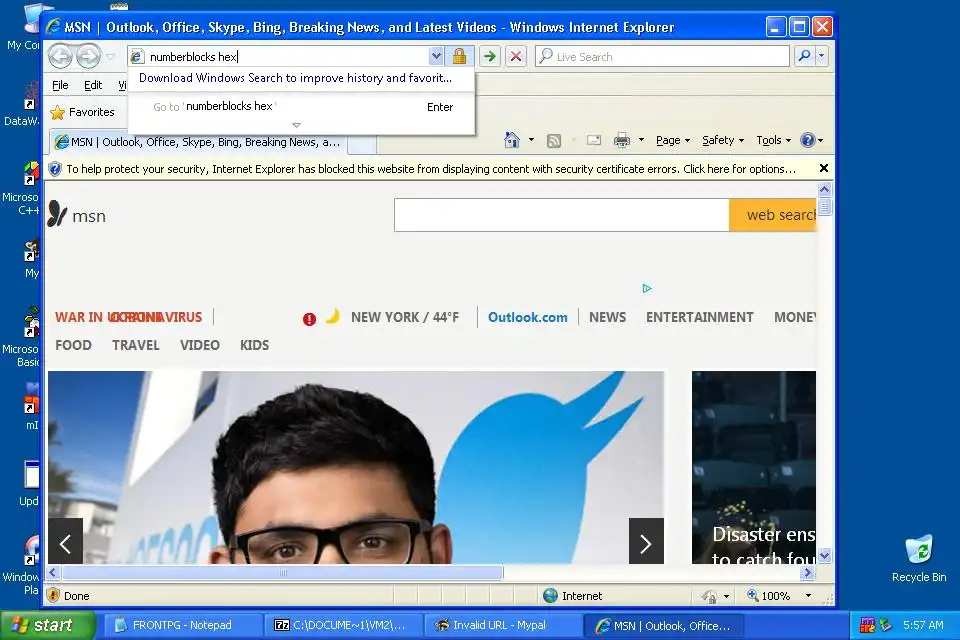Click the Home toolbar icon

click(512, 140)
